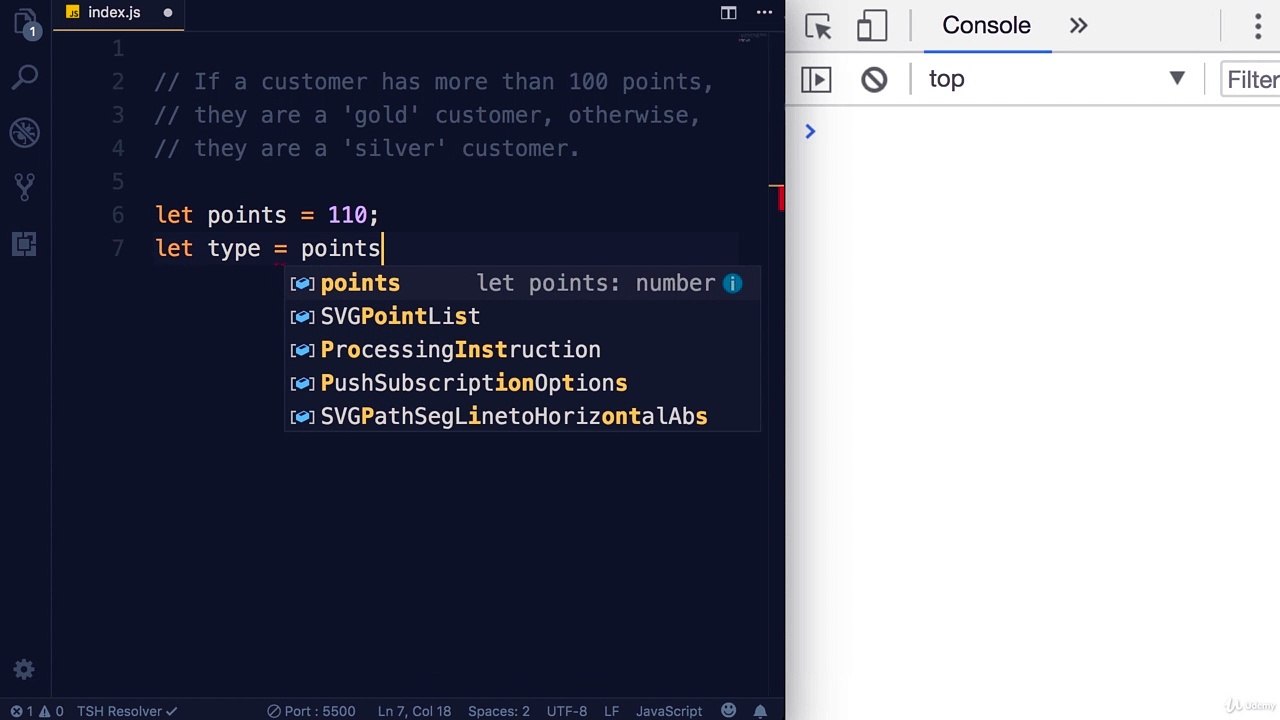The width and height of the screenshot is (1280, 720).
Task: Click the console Filter input field
Action: point(1251,80)
